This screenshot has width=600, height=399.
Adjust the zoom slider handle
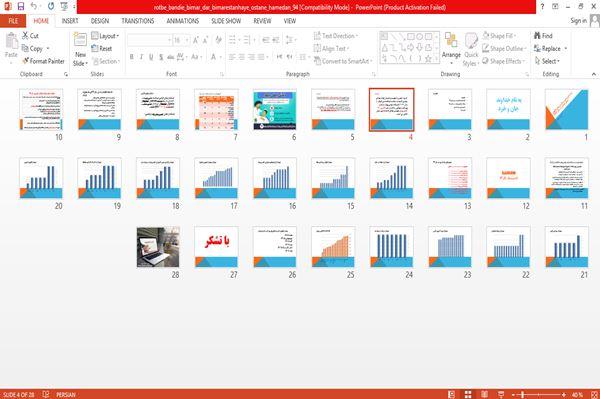(523, 394)
